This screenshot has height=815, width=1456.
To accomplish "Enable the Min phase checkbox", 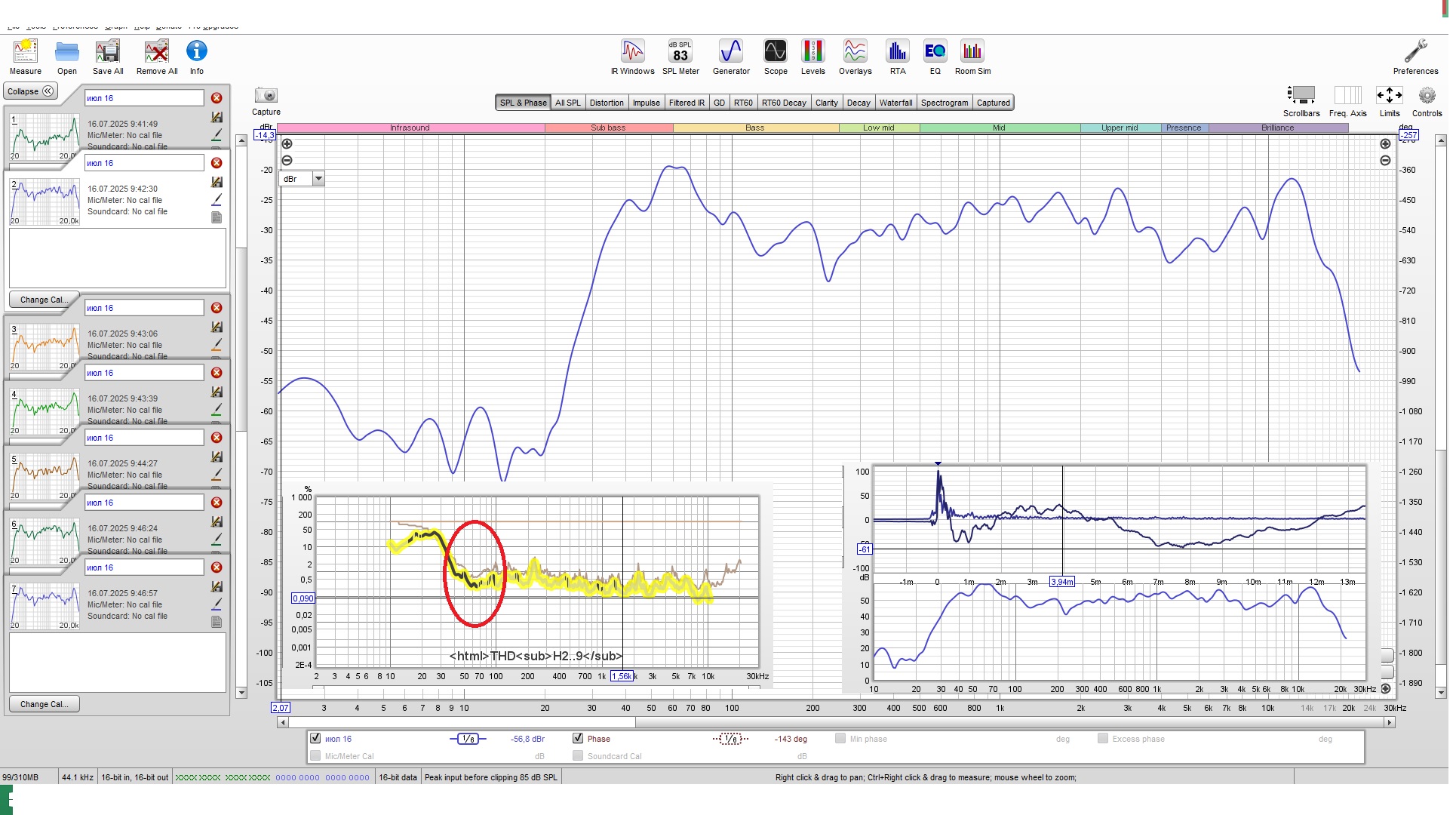I will pos(840,739).
